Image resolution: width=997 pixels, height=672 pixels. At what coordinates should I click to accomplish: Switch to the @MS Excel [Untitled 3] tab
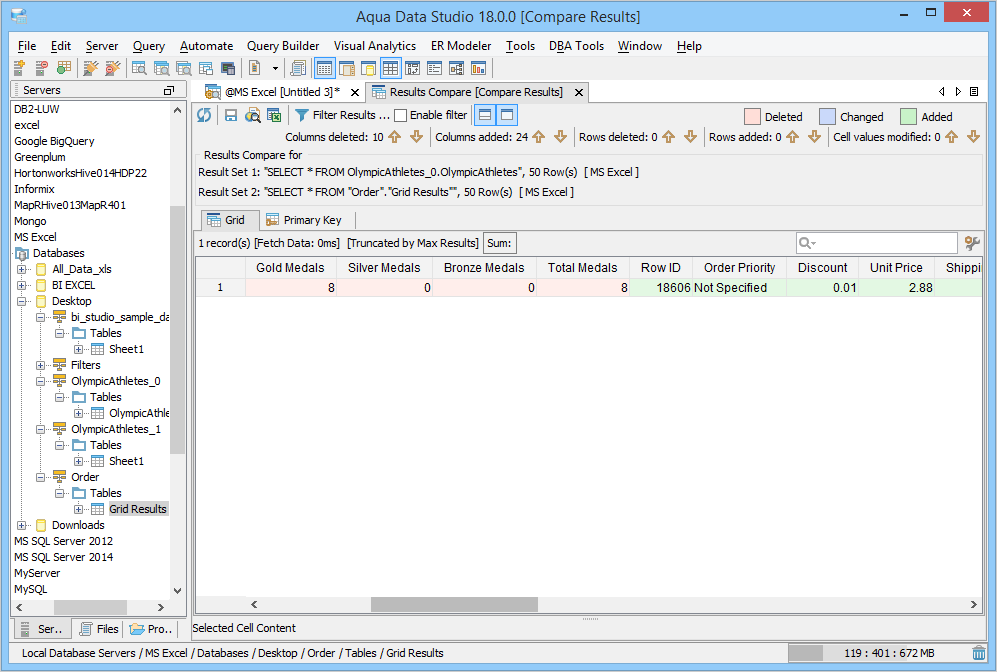pos(282,92)
